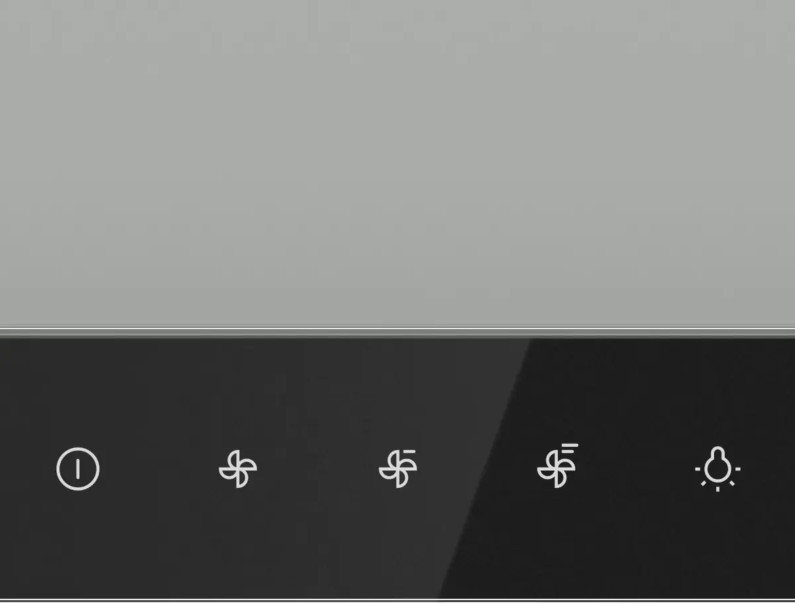Choose the medium fan speed icon
This screenshot has width=795, height=604.
point(398,468)
